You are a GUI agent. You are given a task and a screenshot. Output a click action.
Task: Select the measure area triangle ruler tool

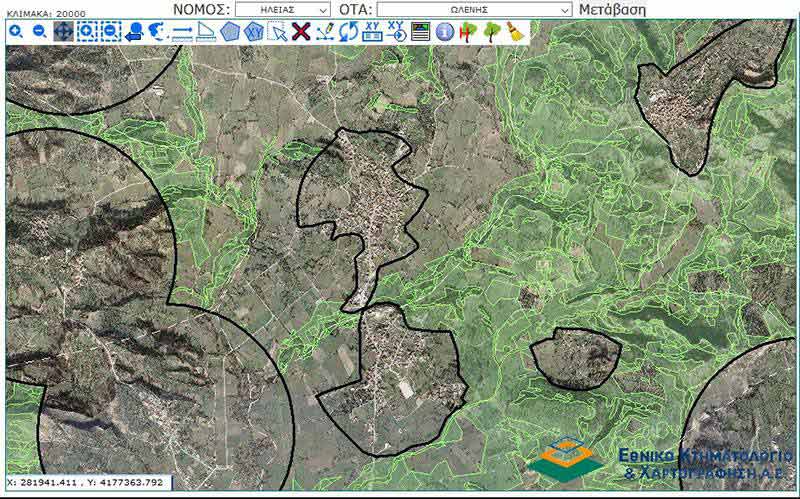206,32
